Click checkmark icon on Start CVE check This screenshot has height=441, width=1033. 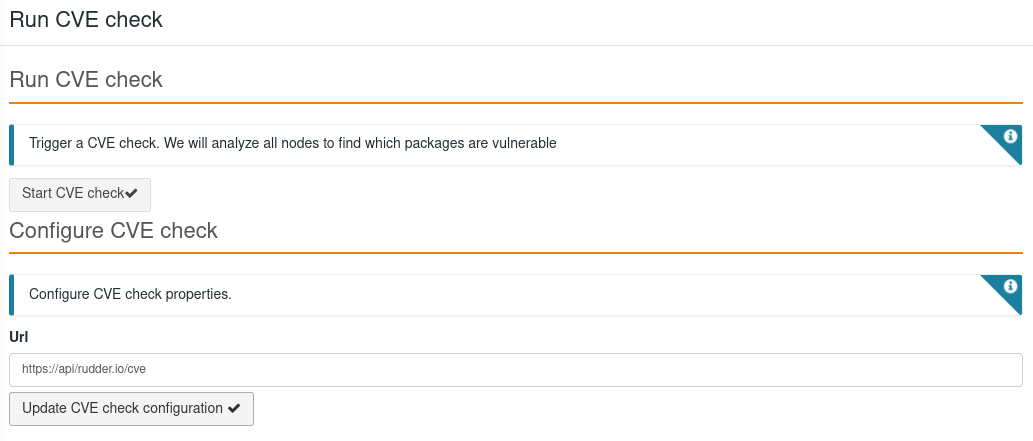coord(132,193)
